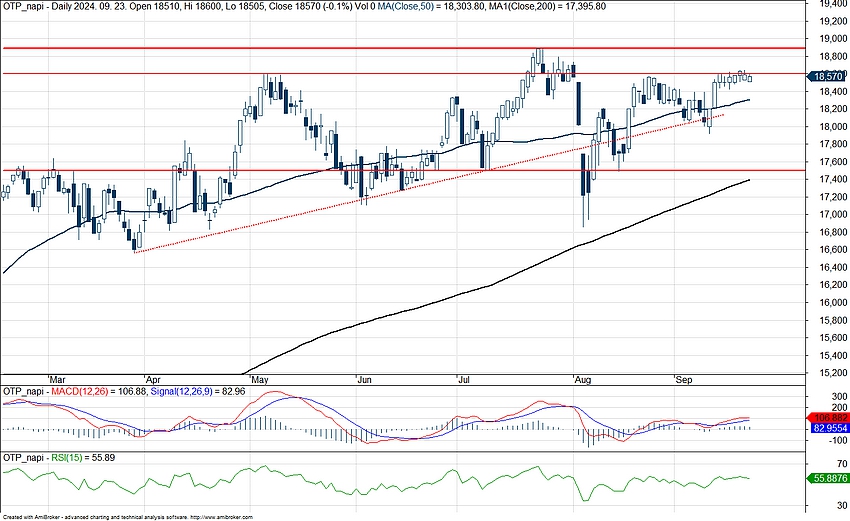Click the 16,000 price axis label
The width and height of the screenshot is (850, 521).
click(x=834, y=303)
